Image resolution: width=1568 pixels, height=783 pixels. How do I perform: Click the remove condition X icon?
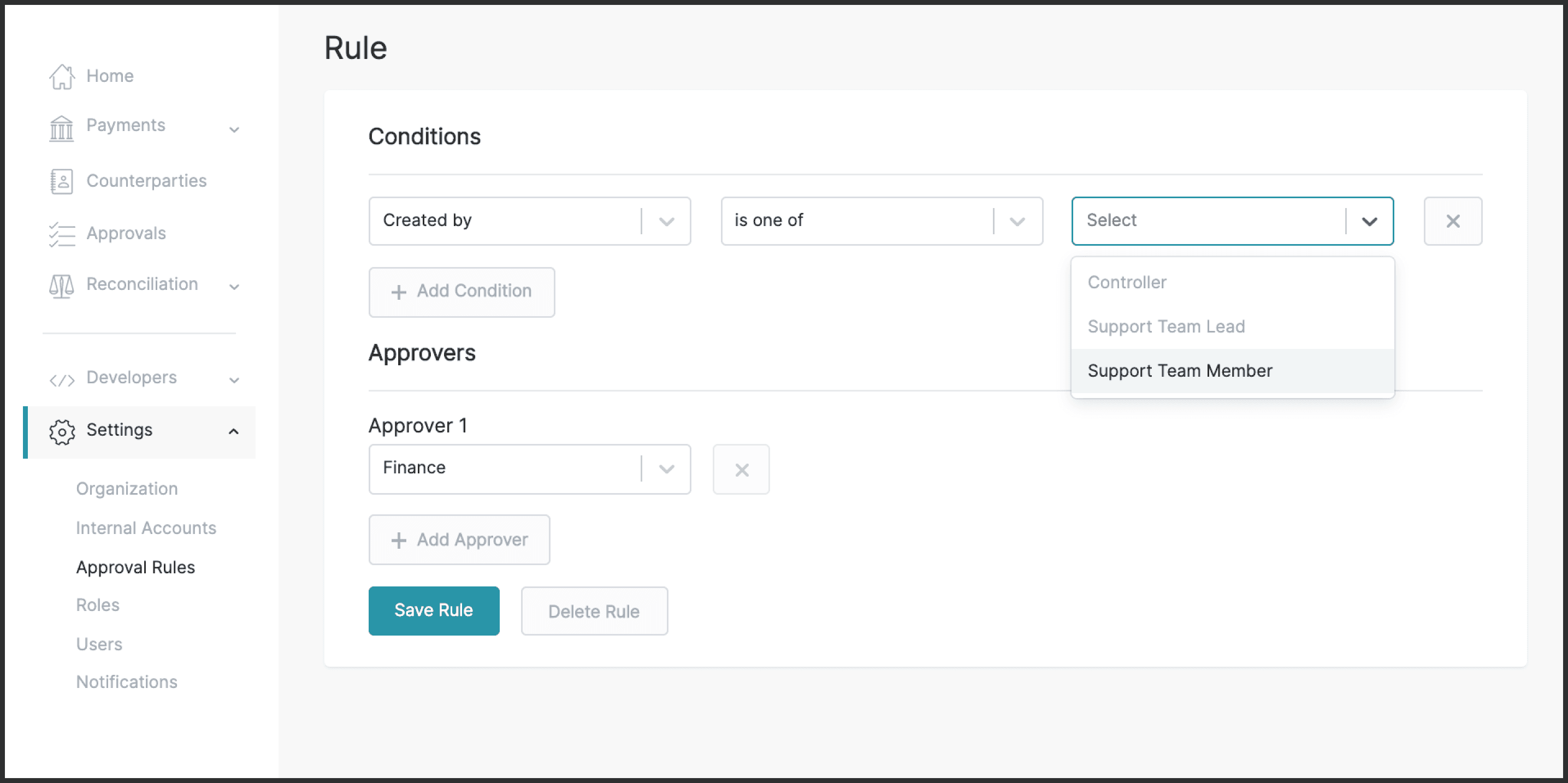[x=1453, y=221]
